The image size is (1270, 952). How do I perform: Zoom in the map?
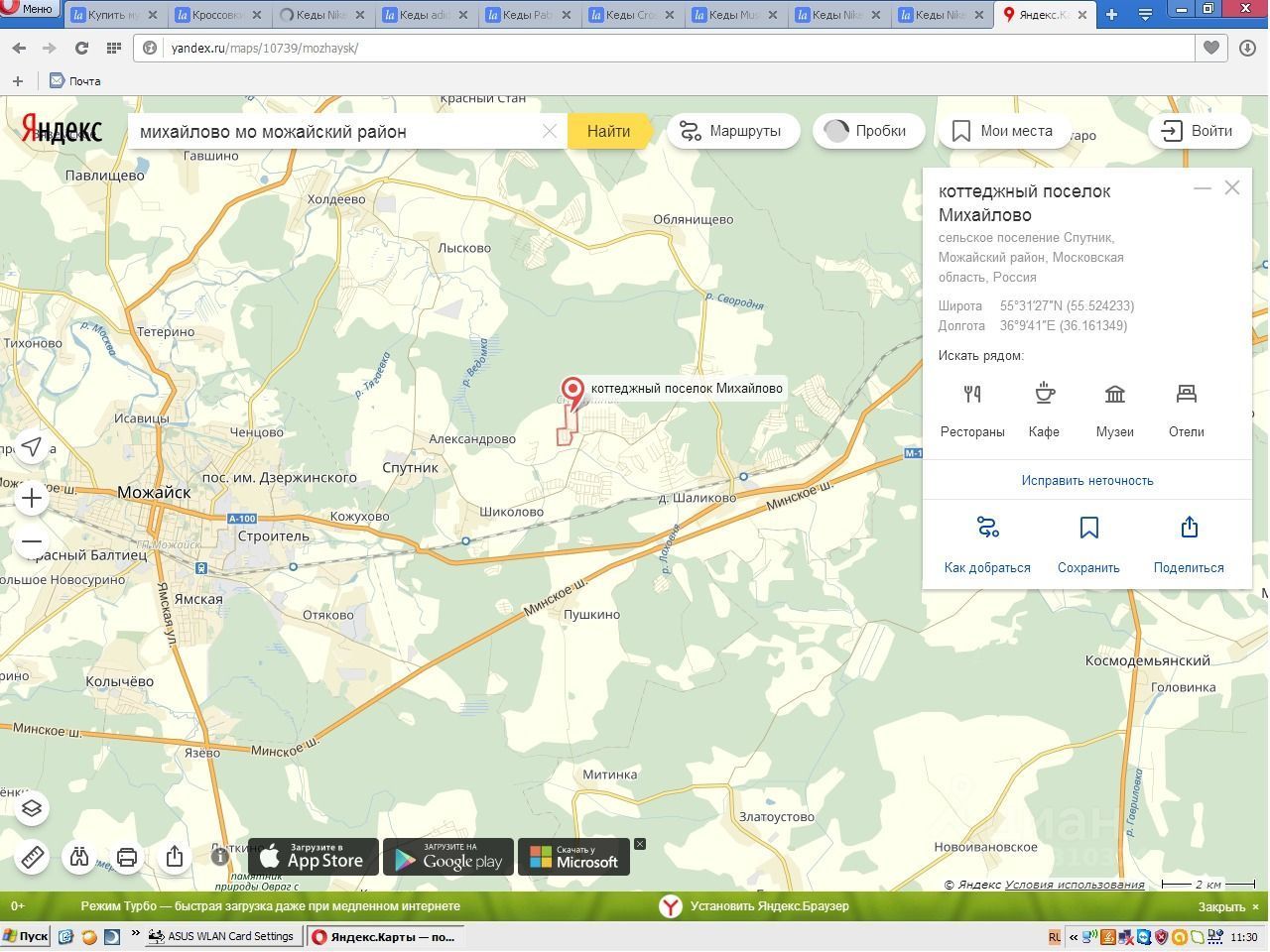click(x=32, y=498)
